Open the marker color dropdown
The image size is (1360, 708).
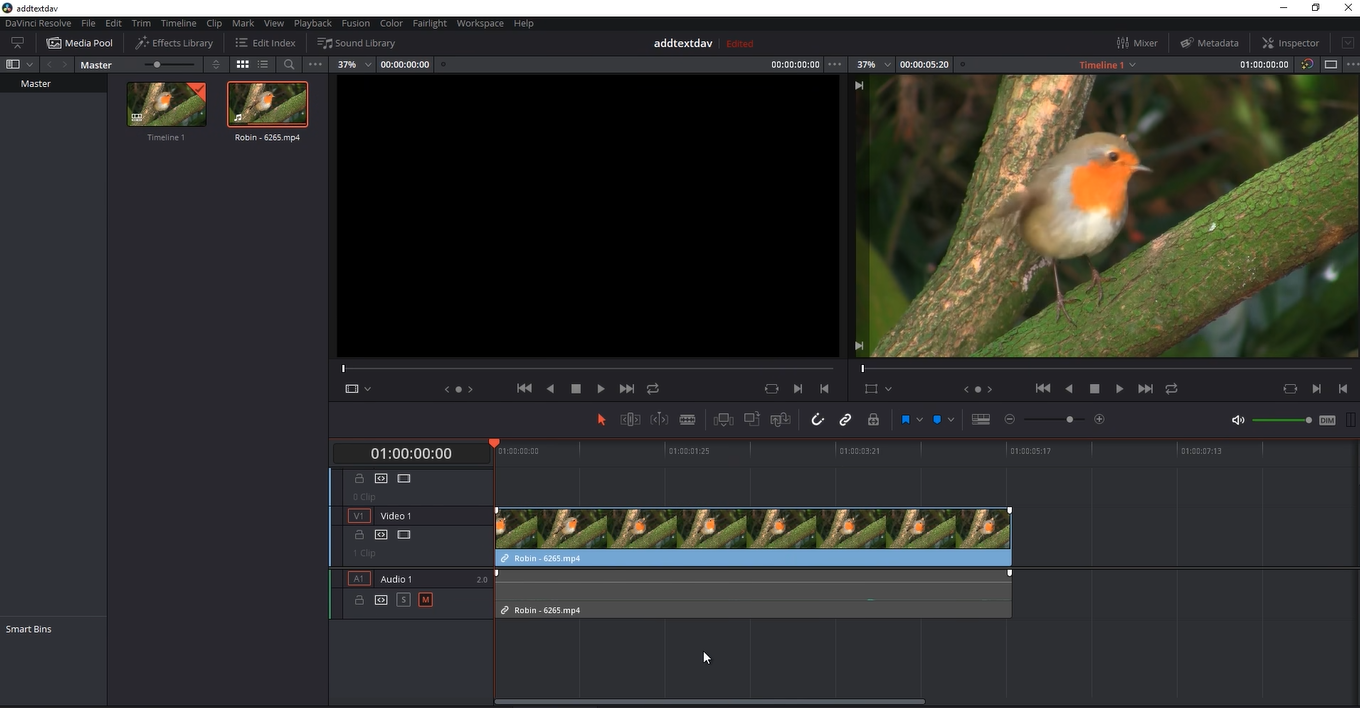point(951,419)
